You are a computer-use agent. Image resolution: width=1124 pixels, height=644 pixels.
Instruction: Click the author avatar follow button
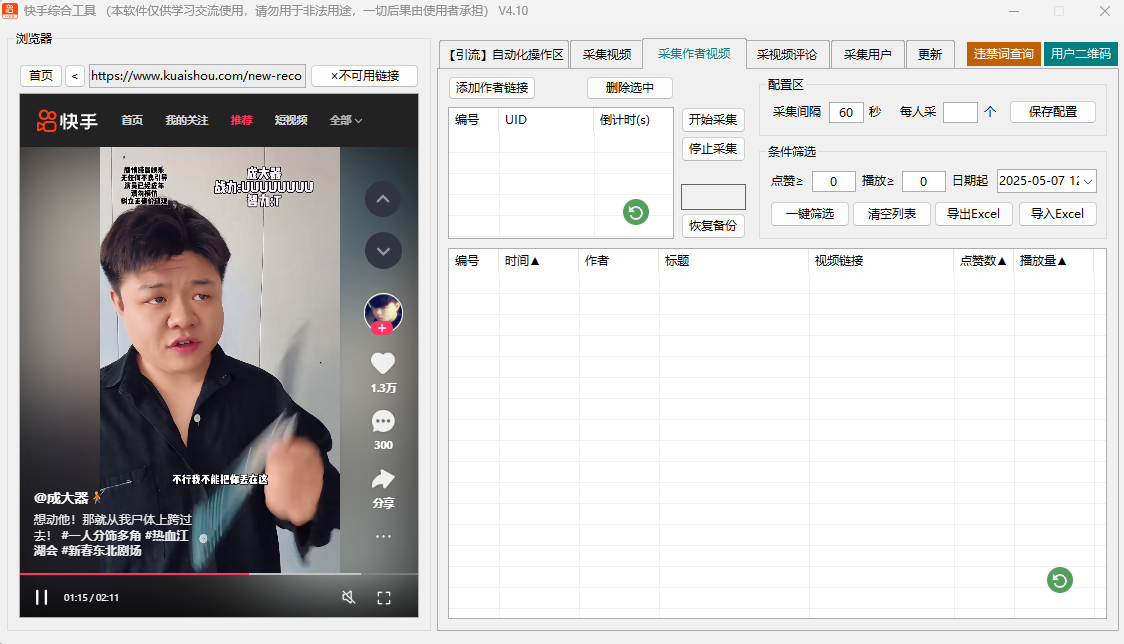click(383, 327)
